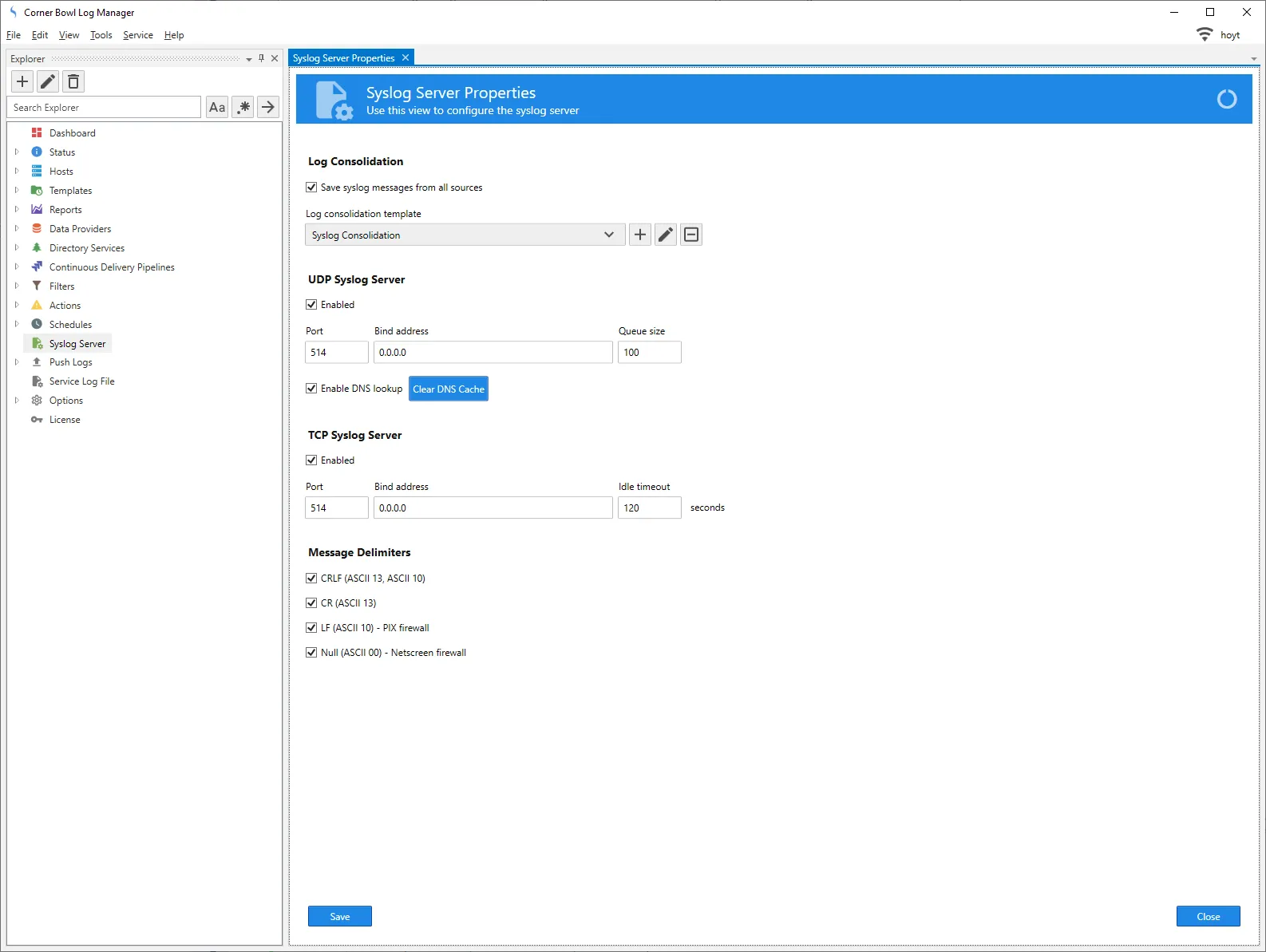Expand the Hosts tree node
The height and width of the screenshot is (952, 1266).
pos(17,172)
